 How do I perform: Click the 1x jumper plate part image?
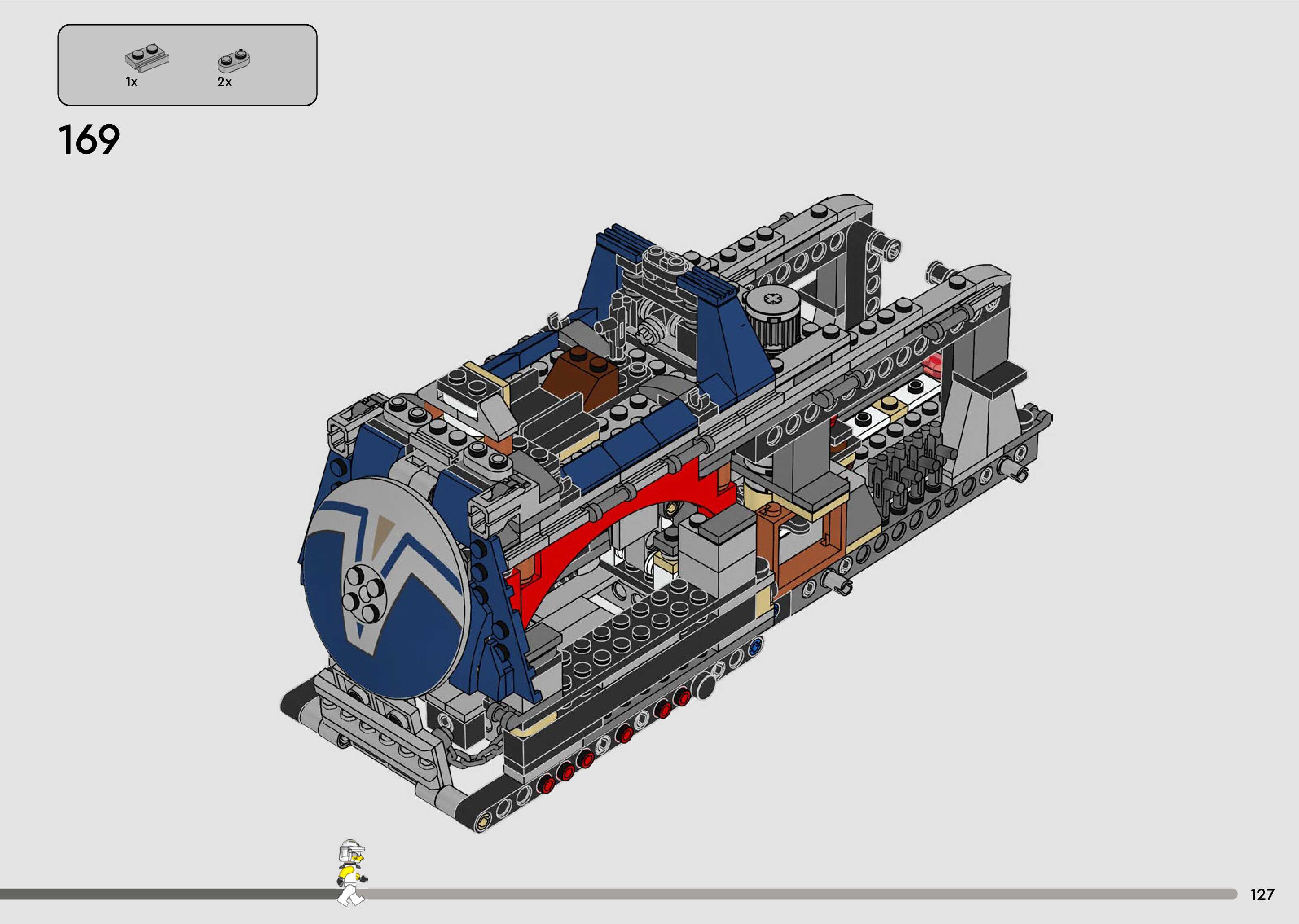pyautogui.click(x=147, y=59)
